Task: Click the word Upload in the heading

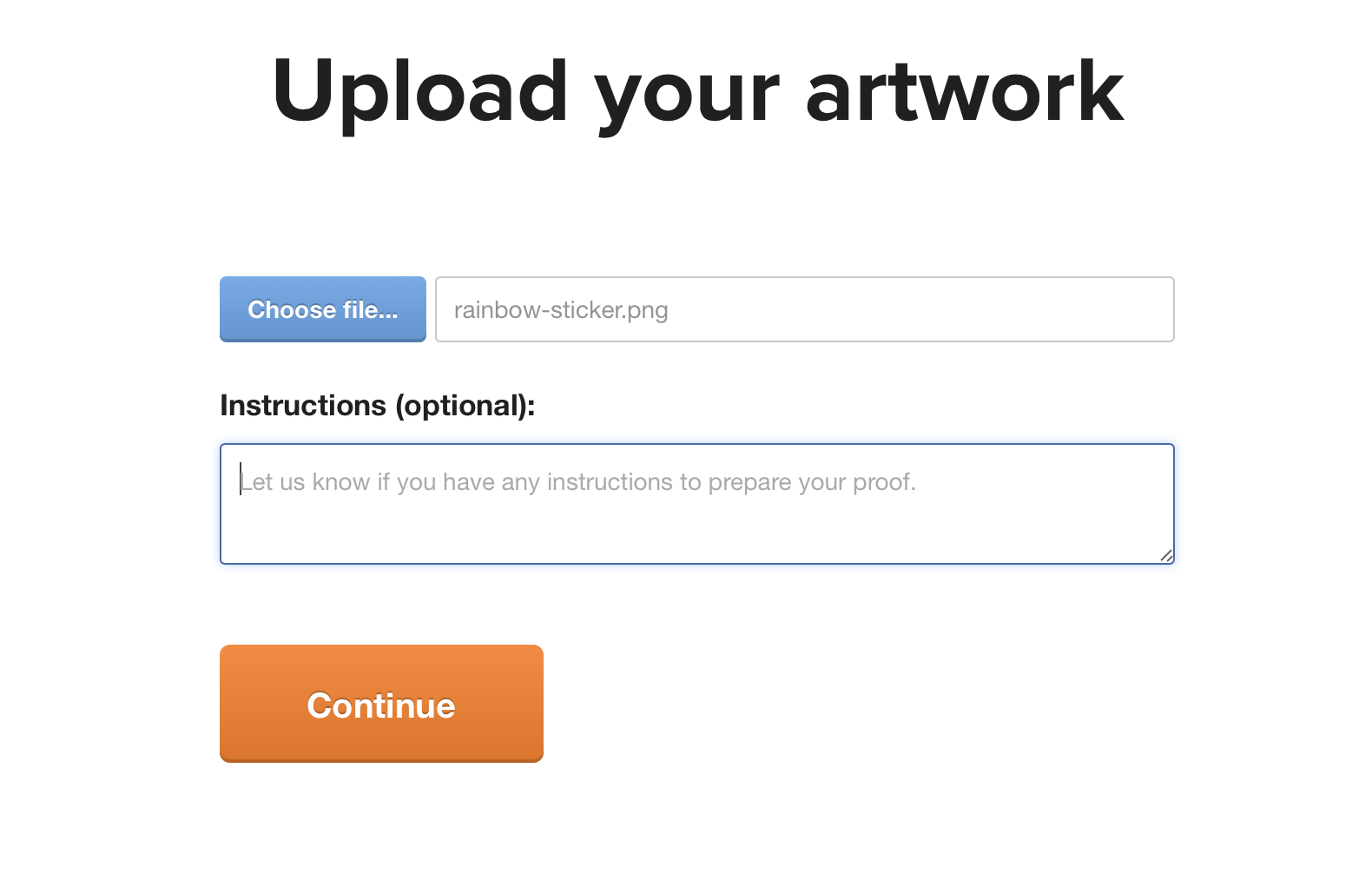Action: (419, 92)
